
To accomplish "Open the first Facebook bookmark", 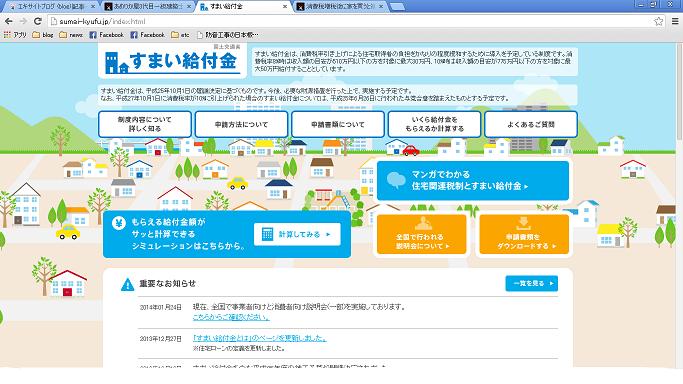I will tap(106, 35).
